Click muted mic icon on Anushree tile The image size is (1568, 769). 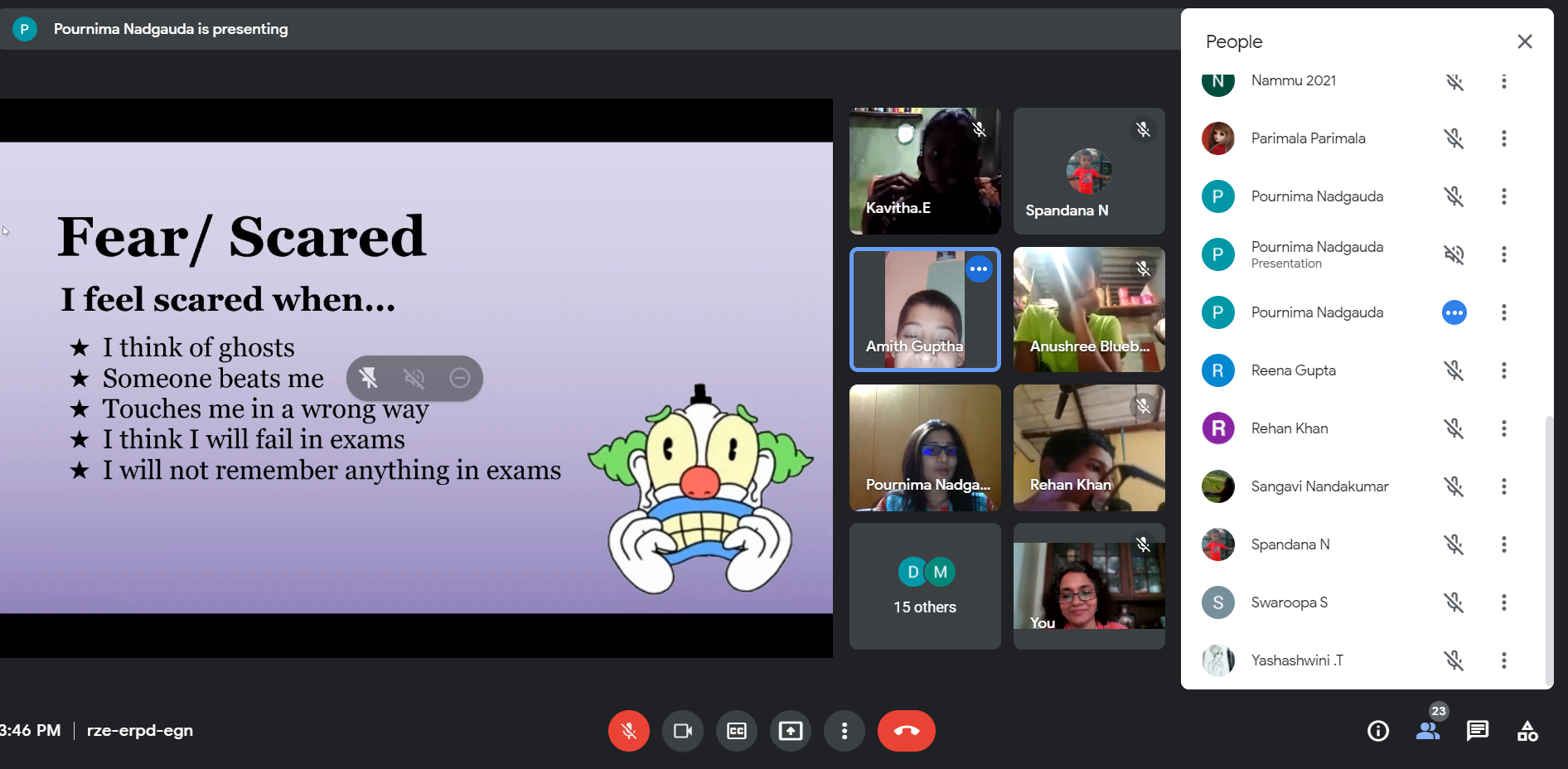[x=1144, y=268]
